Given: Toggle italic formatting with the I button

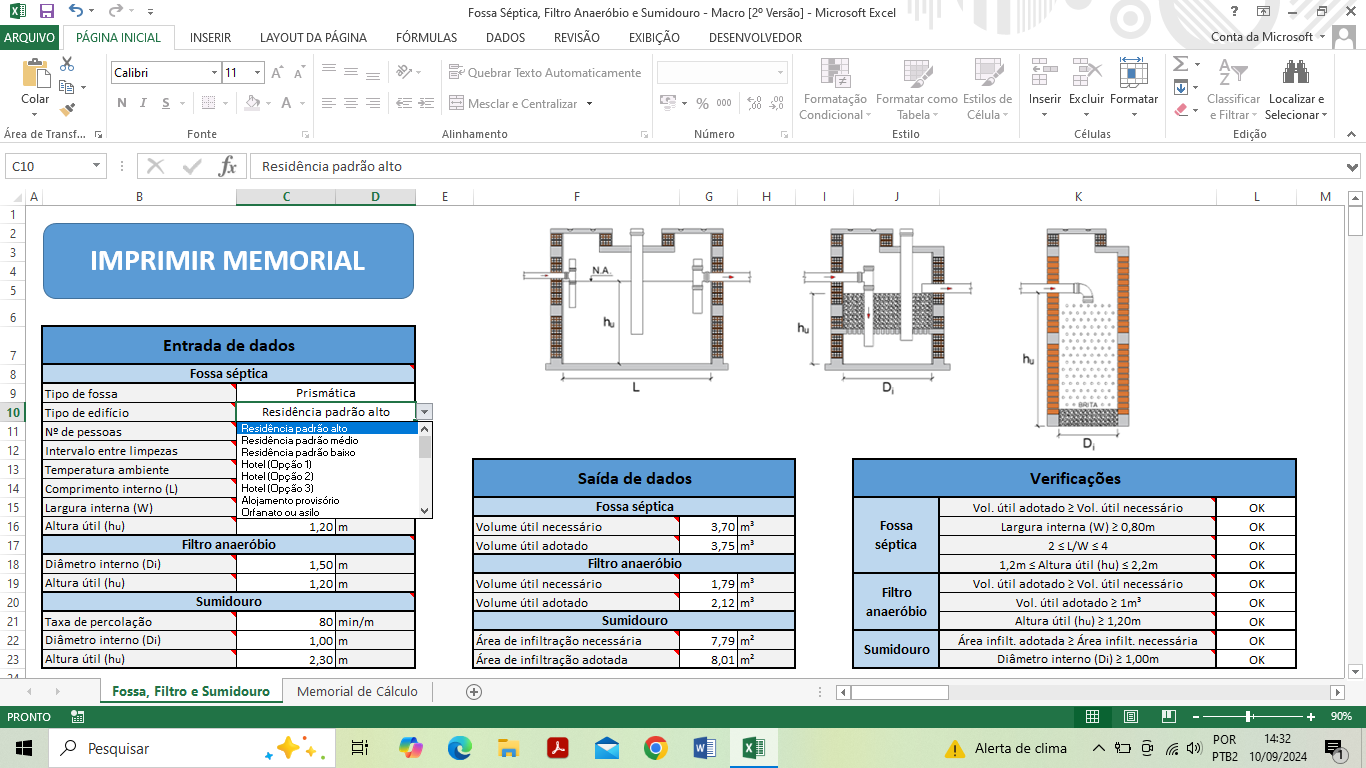Looking at the screenshot, I should [x=143, y=103].
